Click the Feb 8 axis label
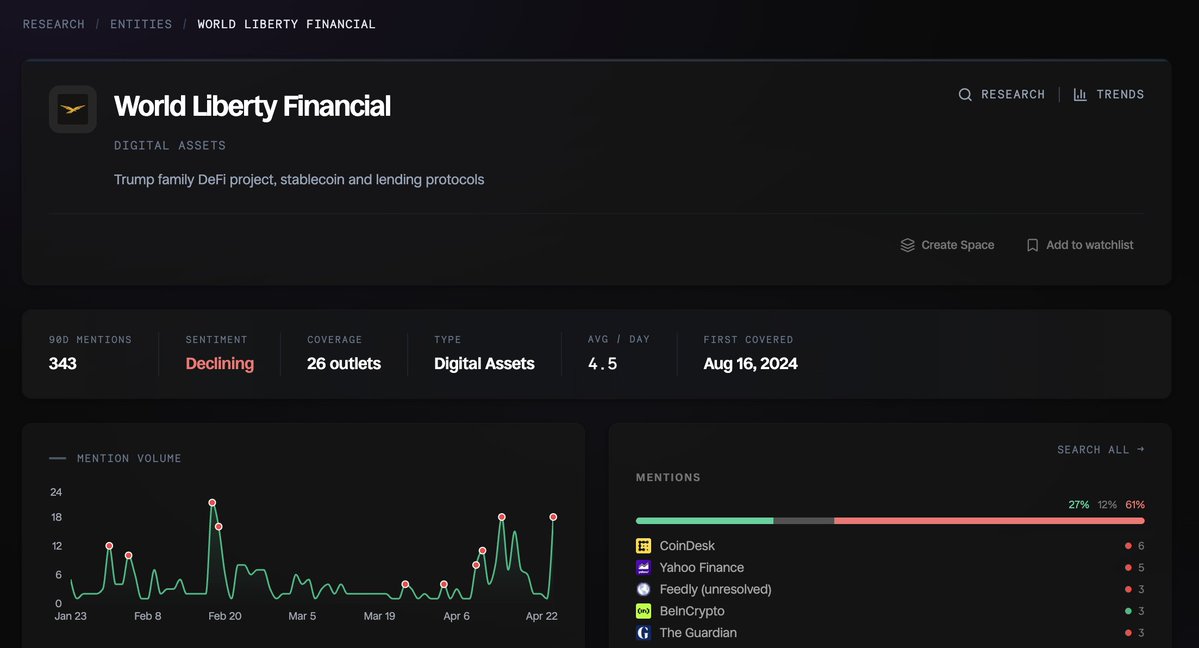Image resolution: width=1199 pixels, height=648 pixels. [148, 616]
